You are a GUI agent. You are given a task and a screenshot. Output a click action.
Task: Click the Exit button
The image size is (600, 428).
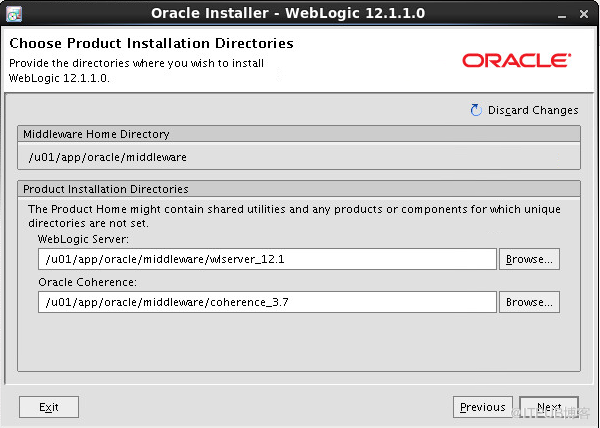49,407
